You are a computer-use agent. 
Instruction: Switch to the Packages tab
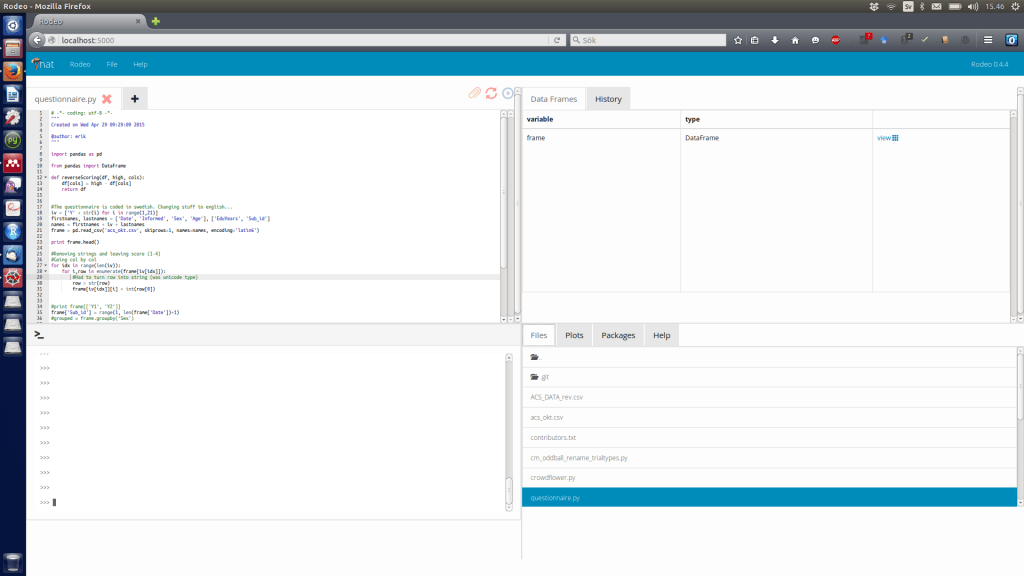coord(618,335)
